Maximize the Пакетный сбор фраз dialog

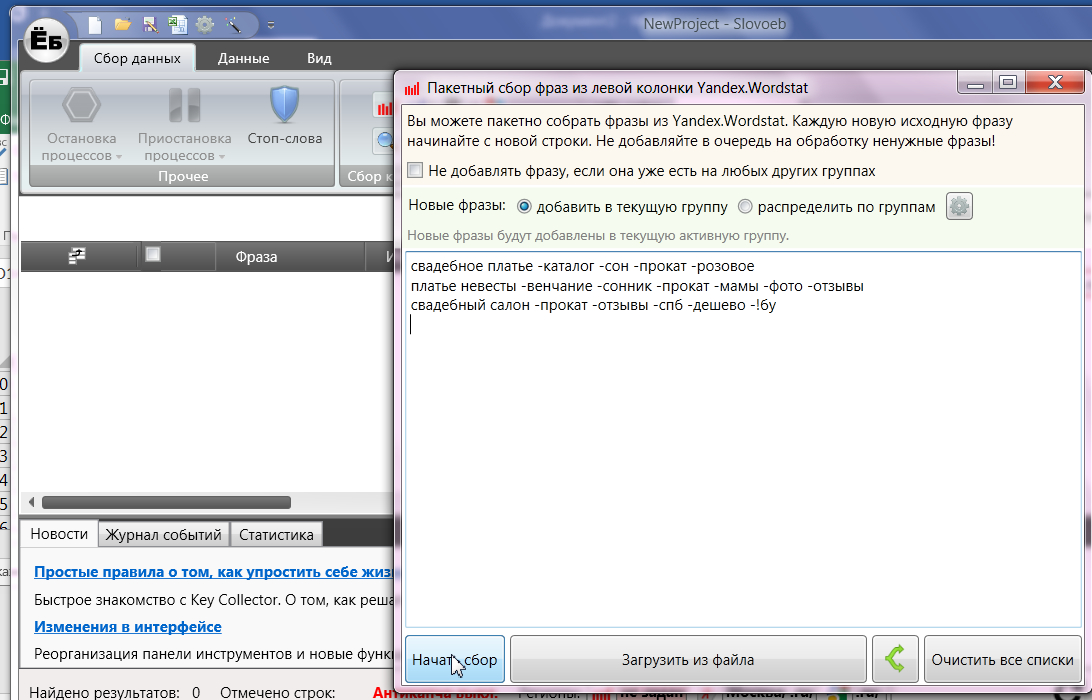pyautogui.click(x=1008, y=82)
